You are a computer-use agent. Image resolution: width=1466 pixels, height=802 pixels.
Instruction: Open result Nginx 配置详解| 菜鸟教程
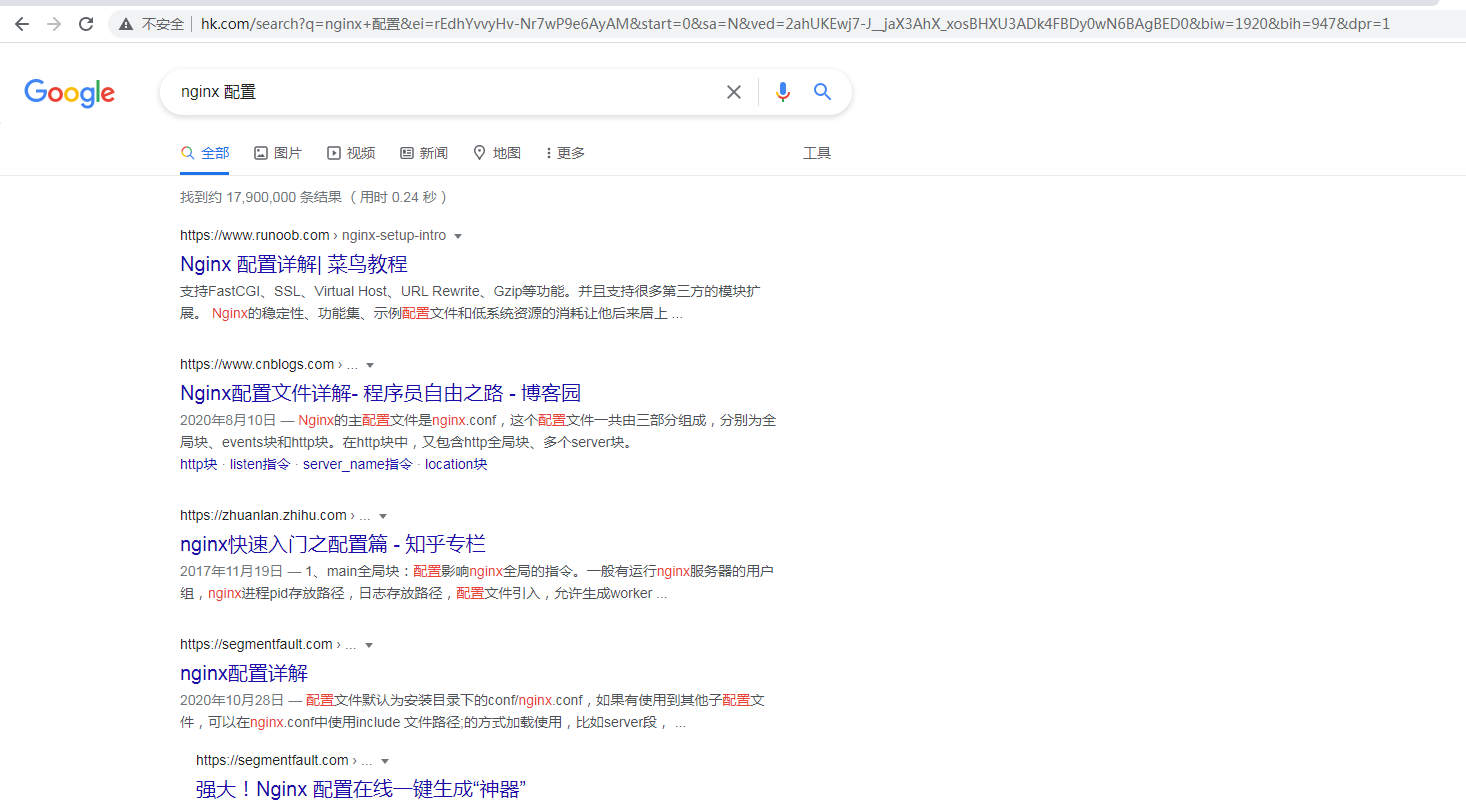pos(294,264)
